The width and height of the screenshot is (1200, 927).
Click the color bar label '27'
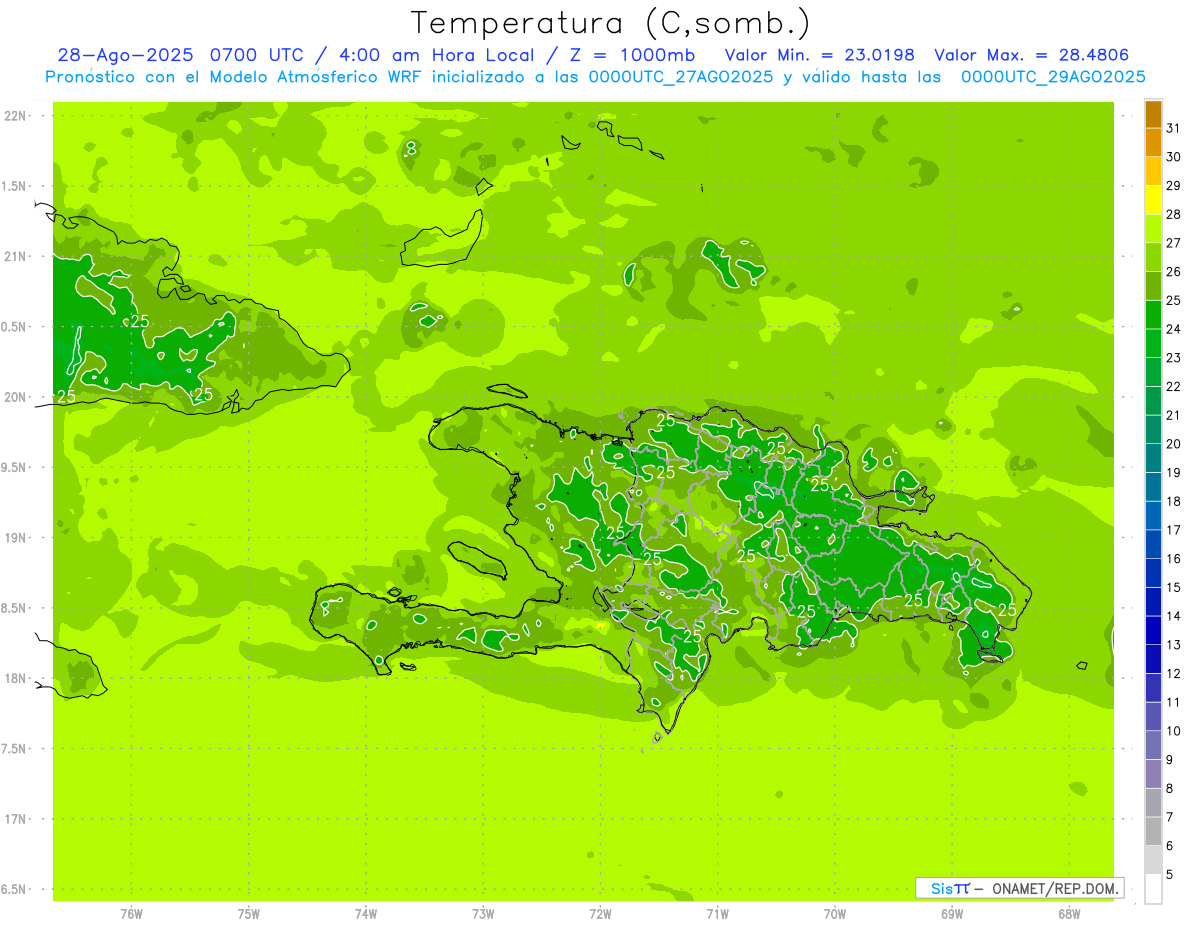point(1174,243)
